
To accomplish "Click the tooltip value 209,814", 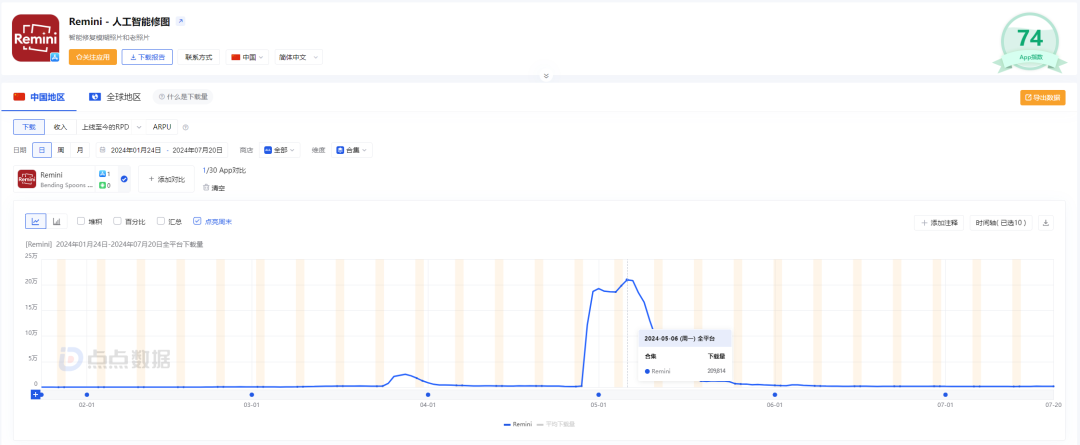I will (x=716, y=371).
